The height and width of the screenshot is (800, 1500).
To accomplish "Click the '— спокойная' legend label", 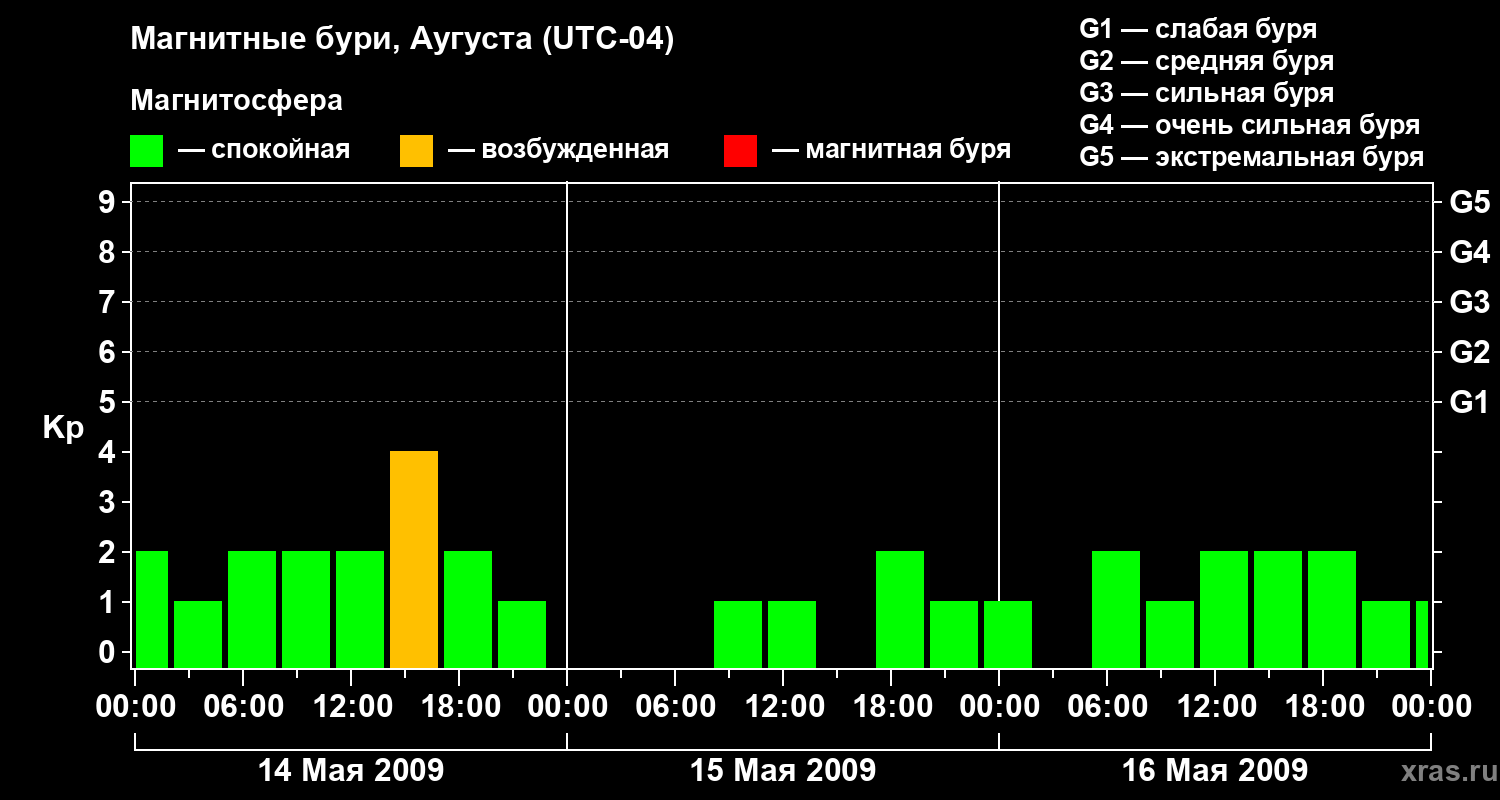I will 264,150.
